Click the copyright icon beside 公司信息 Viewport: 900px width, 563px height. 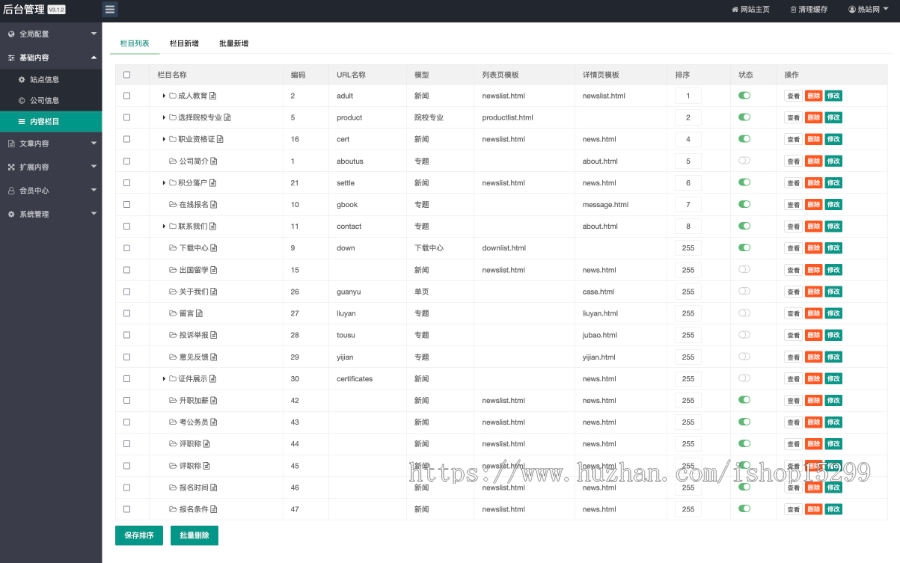(22, 100)
